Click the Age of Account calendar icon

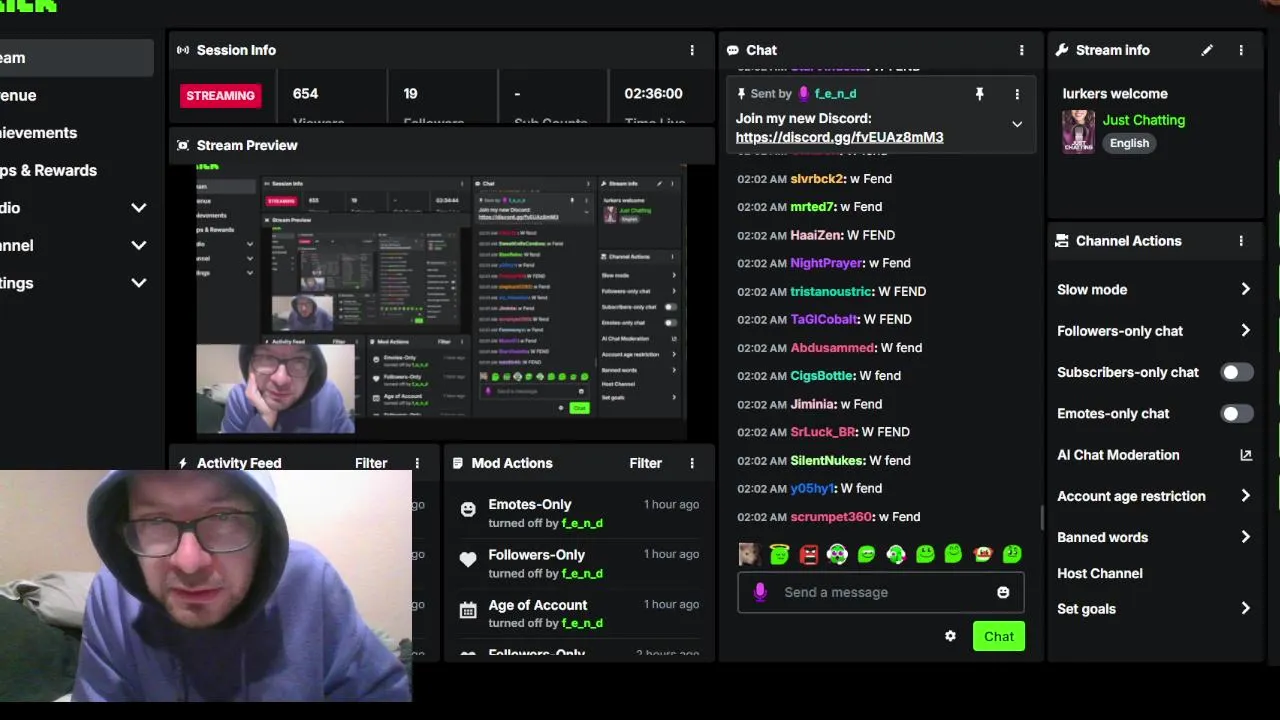point(467,610)
